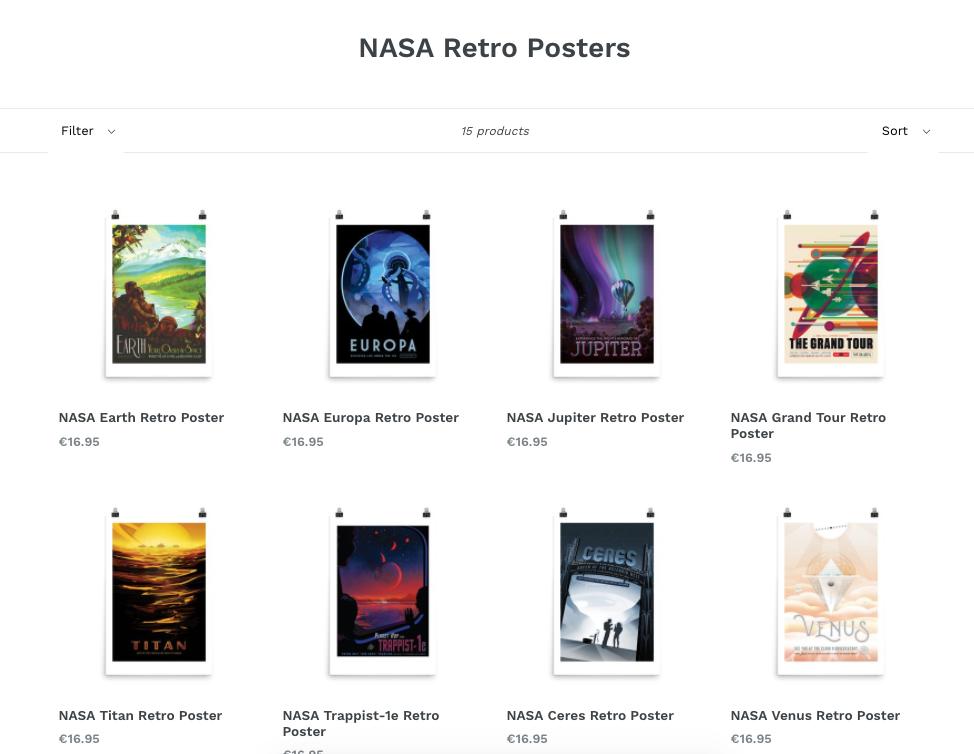Click the 15 products count text

(x=495, y=131)
